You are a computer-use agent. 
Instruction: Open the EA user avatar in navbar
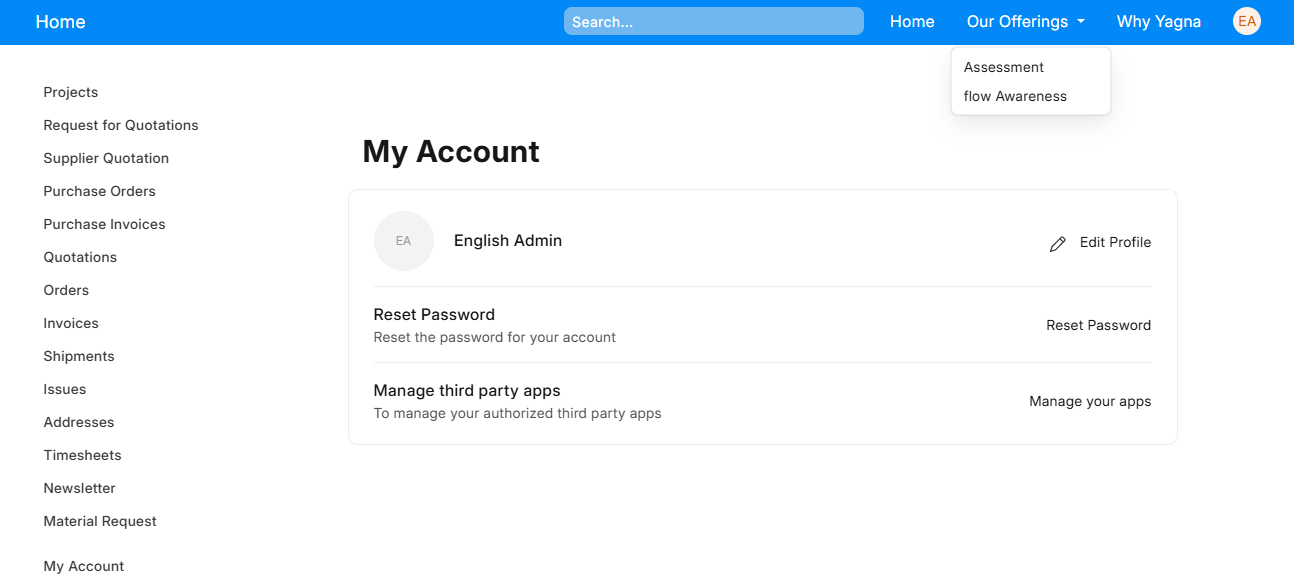coord(1246,21)
